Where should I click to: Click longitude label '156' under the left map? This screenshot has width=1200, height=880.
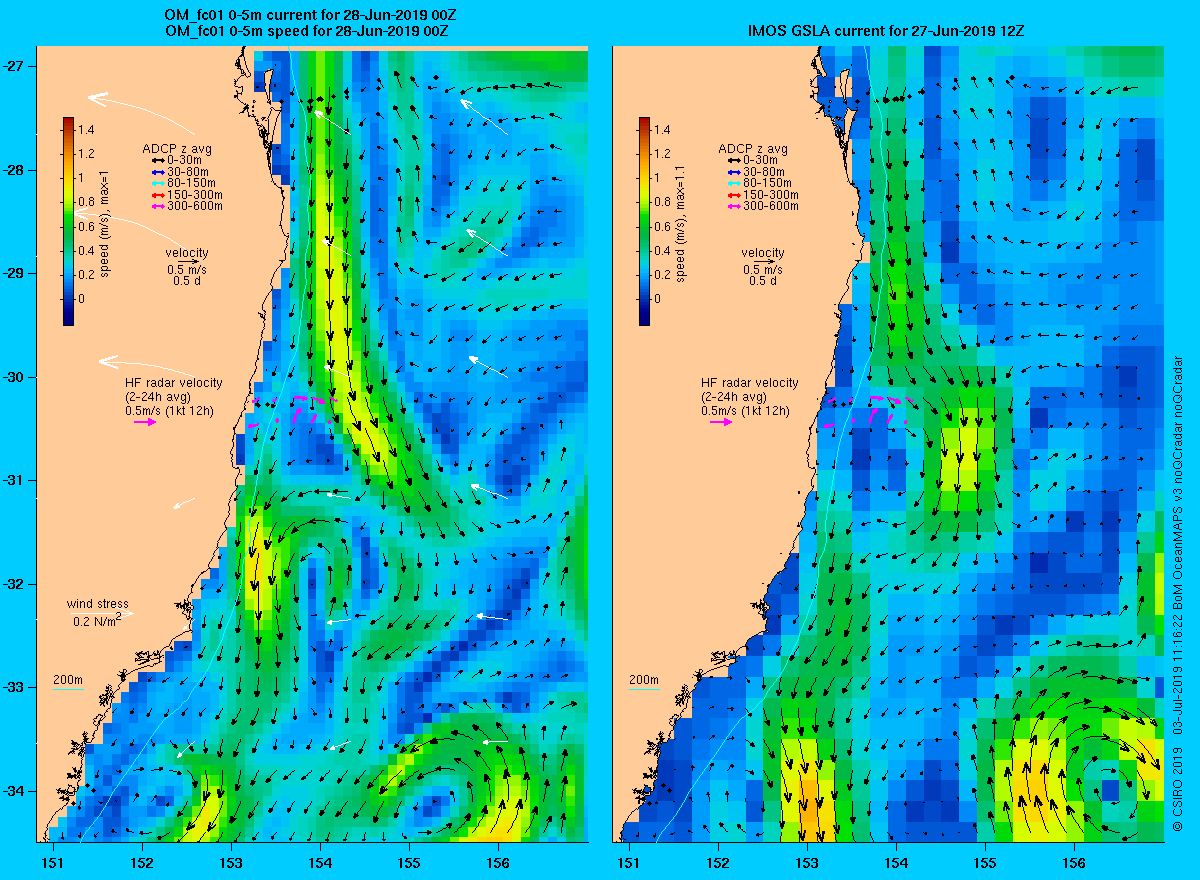(498, 863)
